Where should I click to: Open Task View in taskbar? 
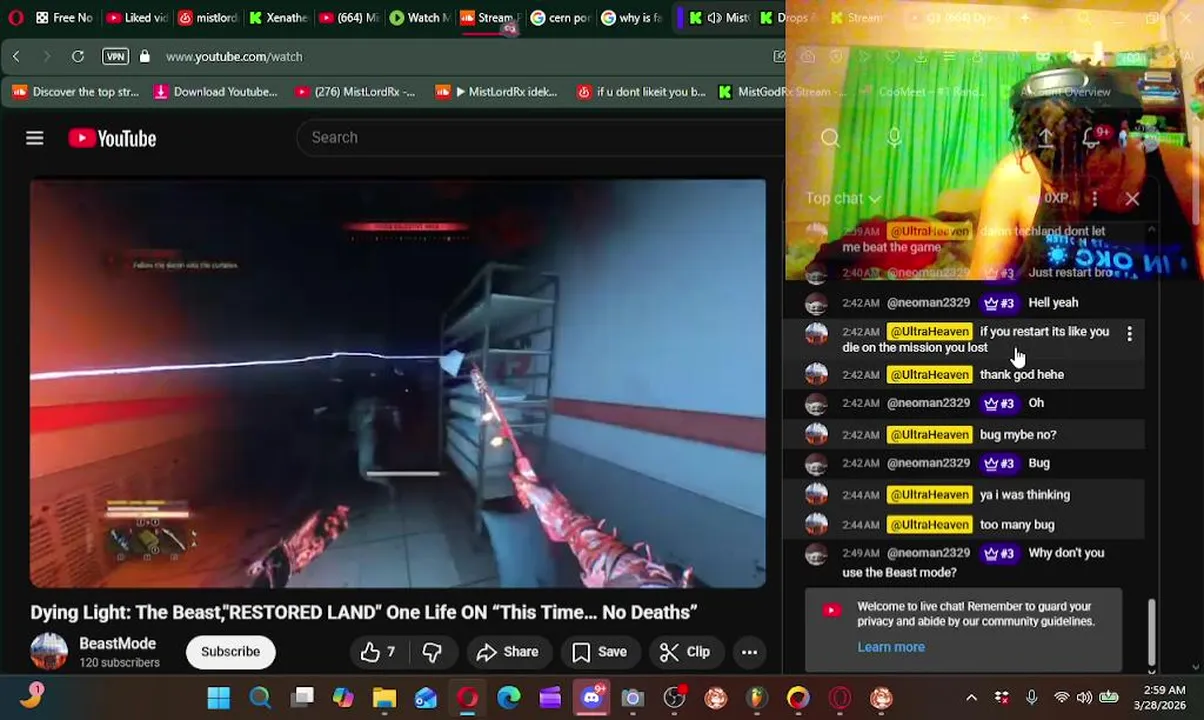coord(302,697)
